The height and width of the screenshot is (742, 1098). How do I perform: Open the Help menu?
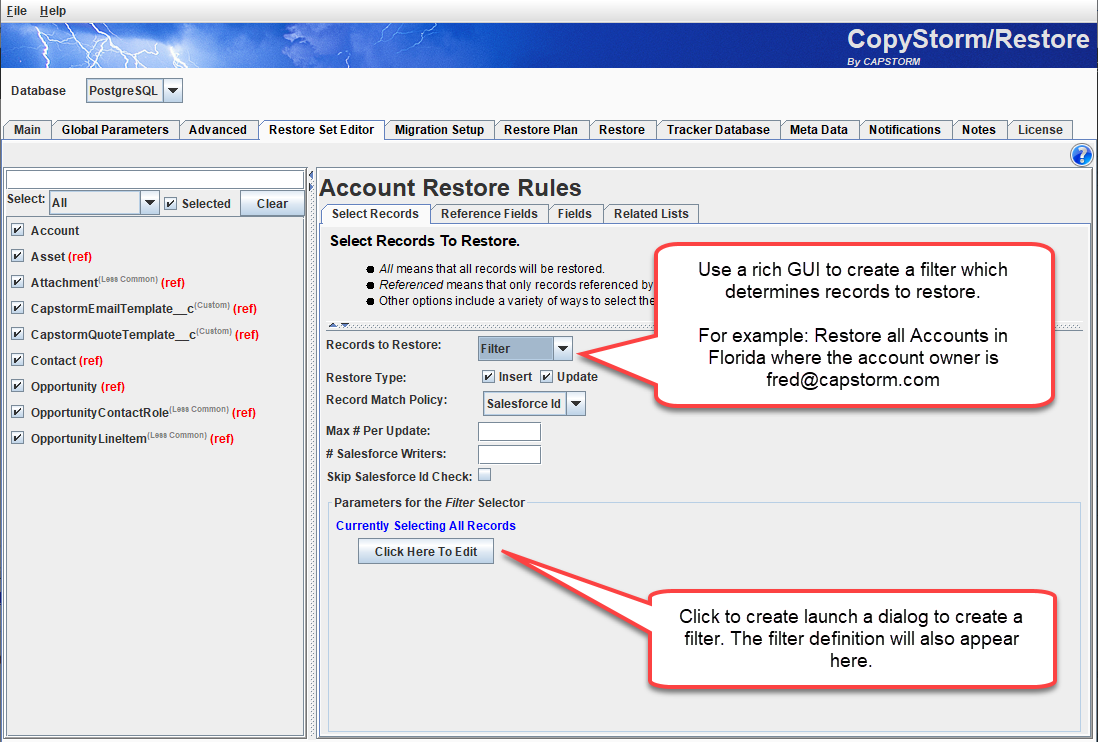click(53, 10)
